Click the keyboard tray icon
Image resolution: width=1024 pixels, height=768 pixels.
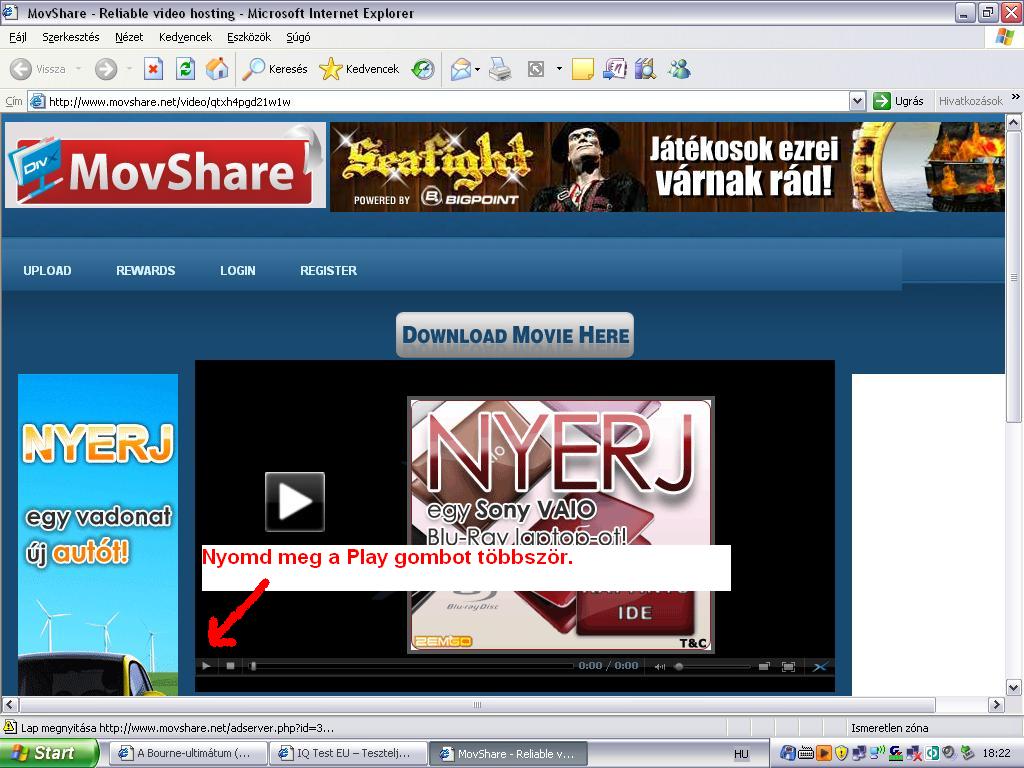click(x=807, y=754)
